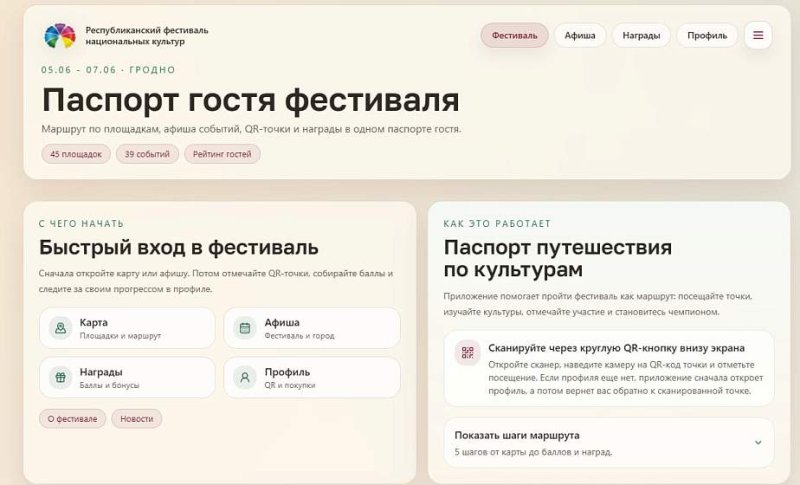Click the 45 площадок chip
This screenshot has height=485, width=800.
tap(76, 154)
